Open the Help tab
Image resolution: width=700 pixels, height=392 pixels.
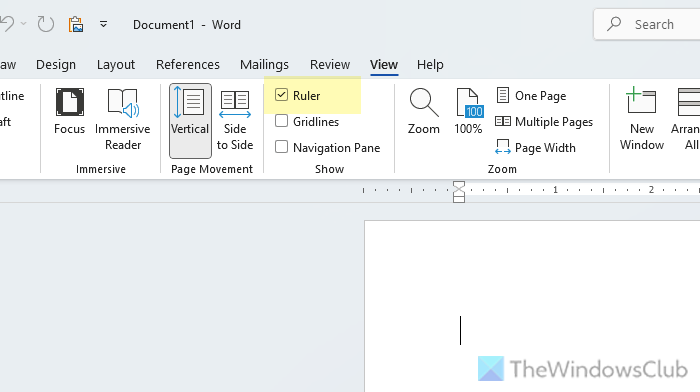click(x=430, y=65)
